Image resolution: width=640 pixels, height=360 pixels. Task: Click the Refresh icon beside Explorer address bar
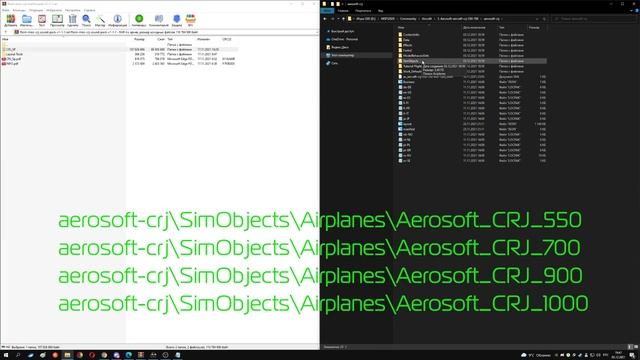coord(544,19)
